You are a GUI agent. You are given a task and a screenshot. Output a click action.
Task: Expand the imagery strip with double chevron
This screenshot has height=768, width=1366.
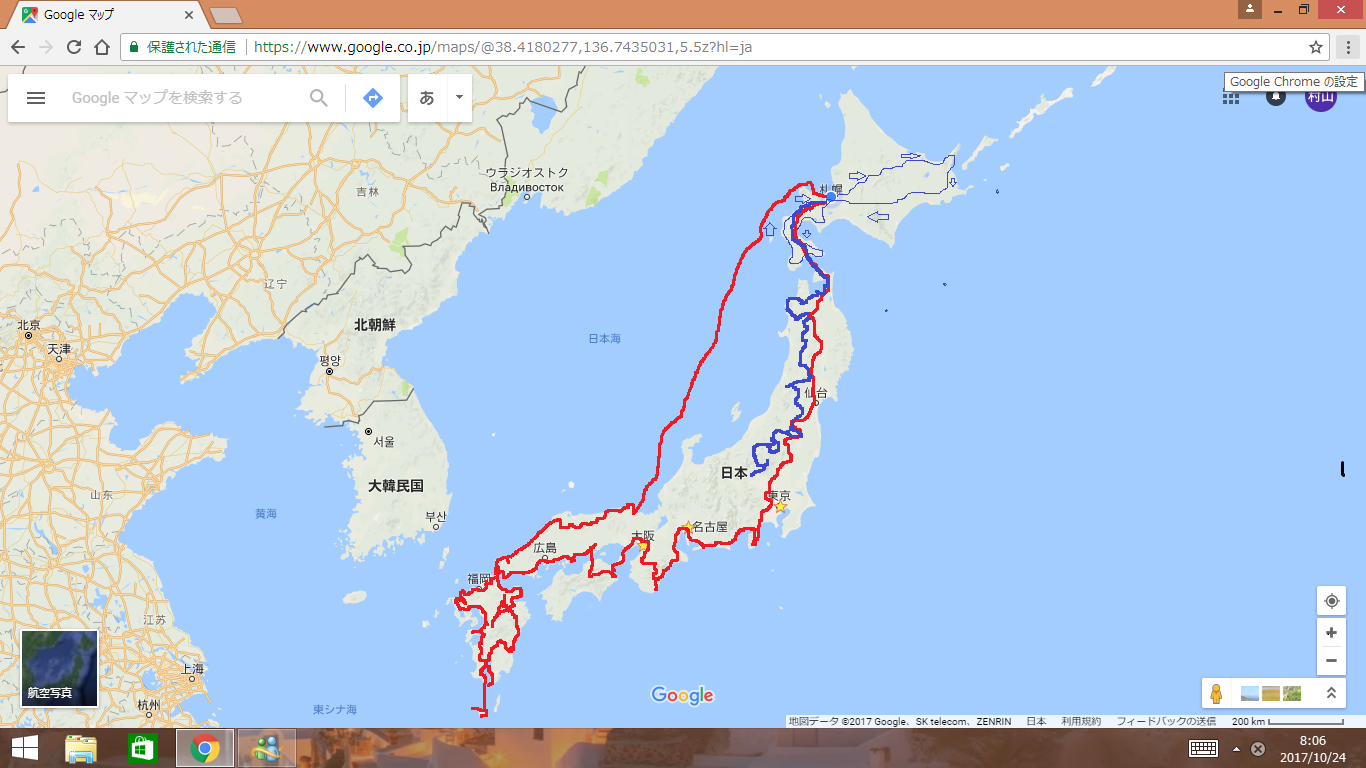[1331, 693]
